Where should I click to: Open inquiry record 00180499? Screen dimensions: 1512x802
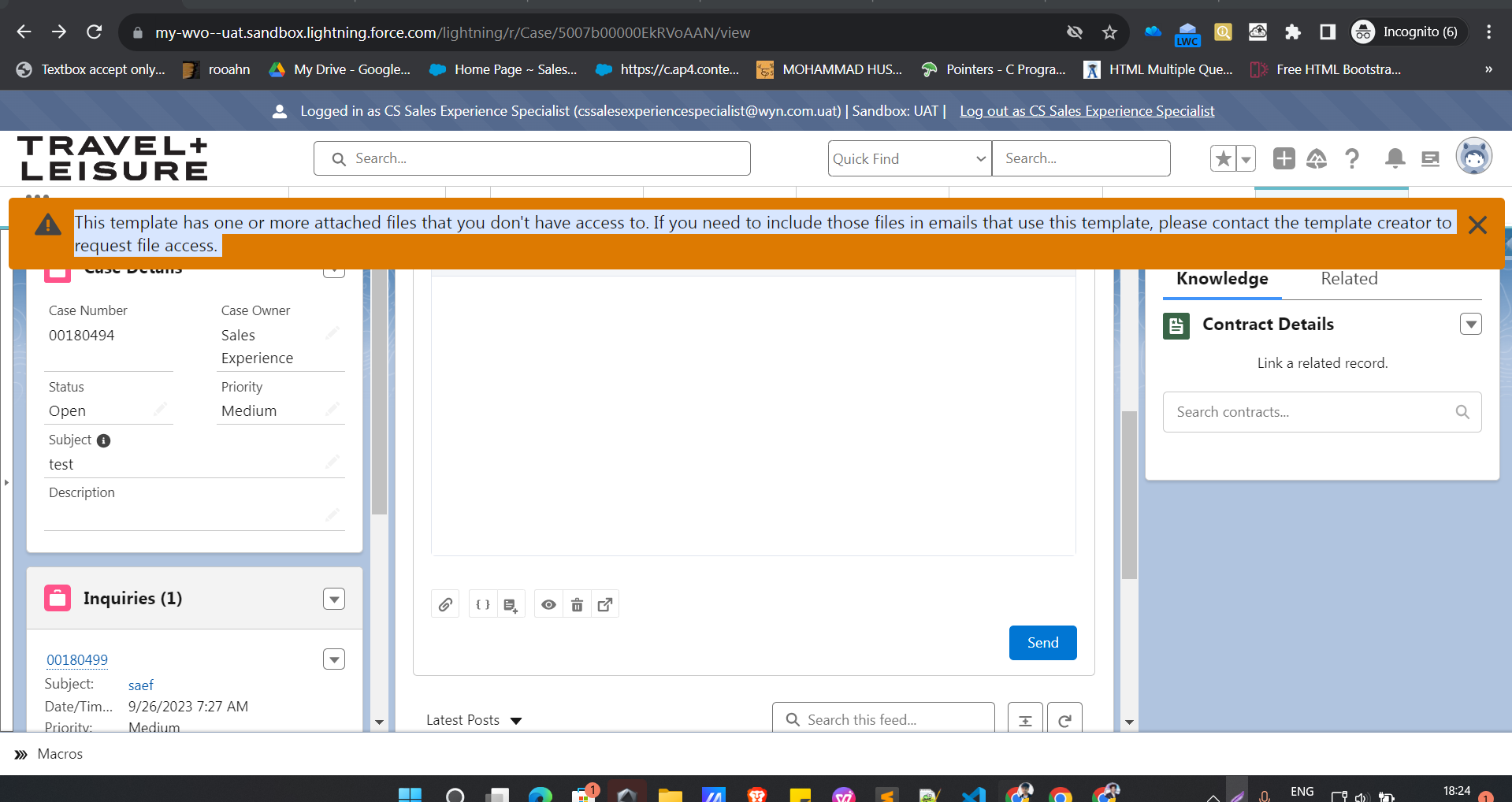(x=76, y=659)
